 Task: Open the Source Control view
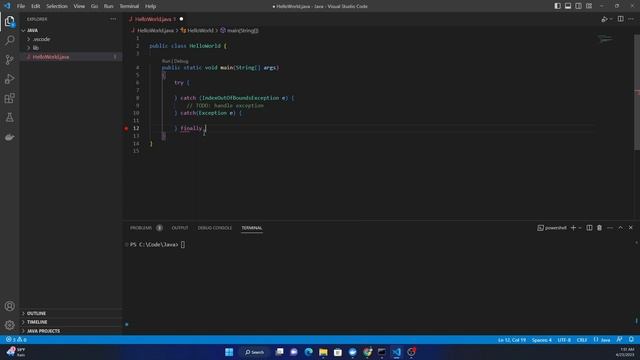coord(9,60)
